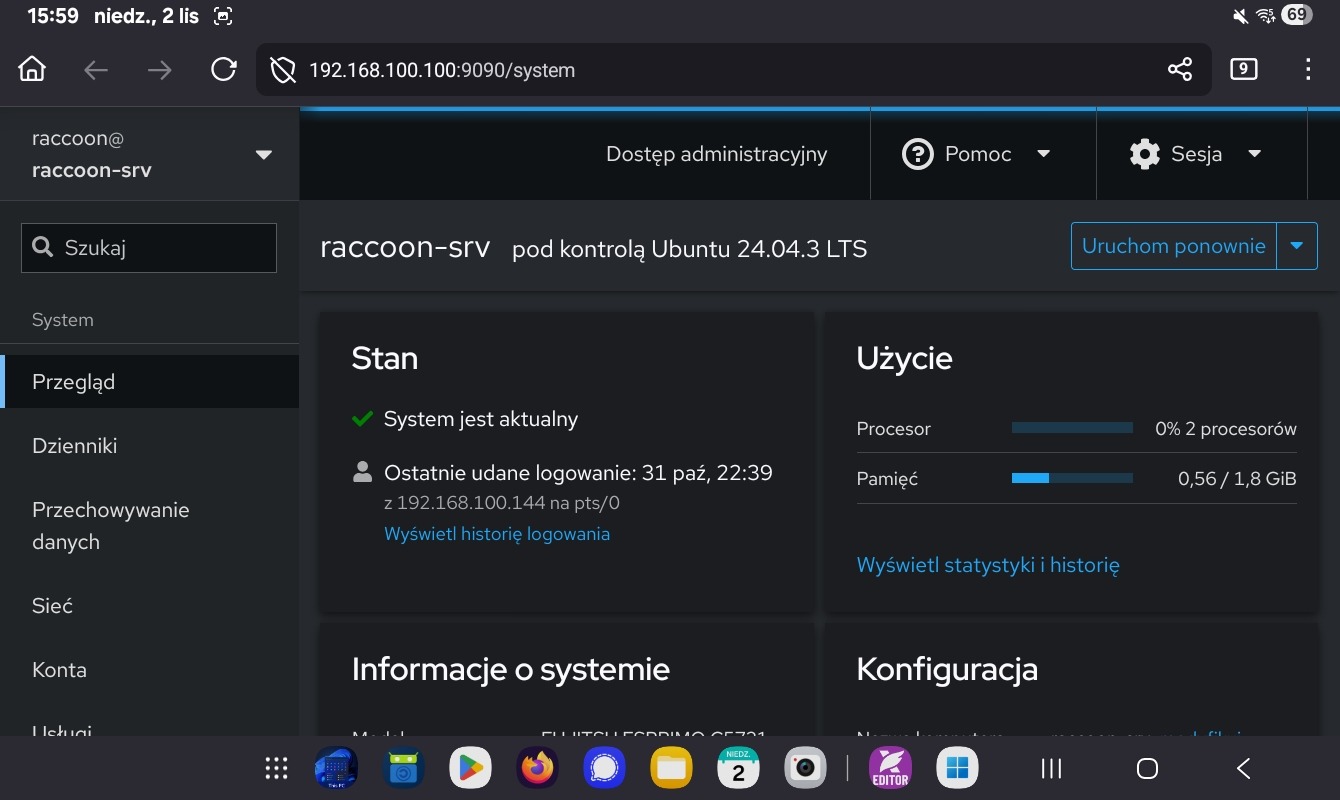
Task: Open the app drawer grid icon
Action: 276,768
